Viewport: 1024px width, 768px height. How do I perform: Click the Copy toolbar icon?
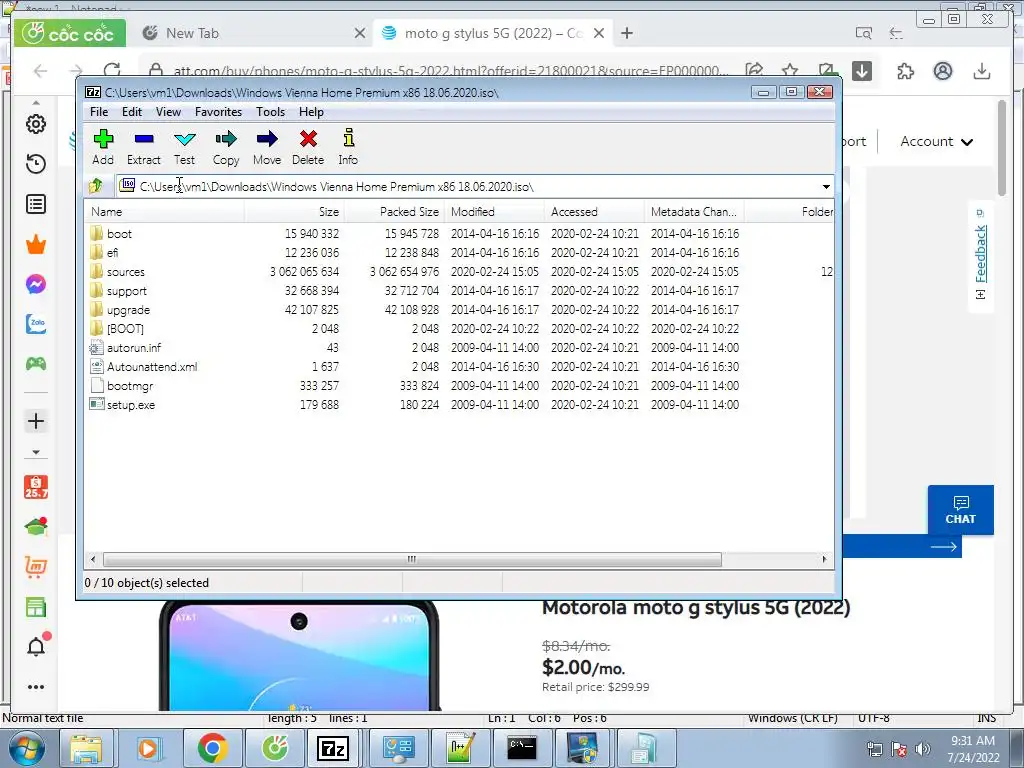pyautogui.click(x=226, y=146)
